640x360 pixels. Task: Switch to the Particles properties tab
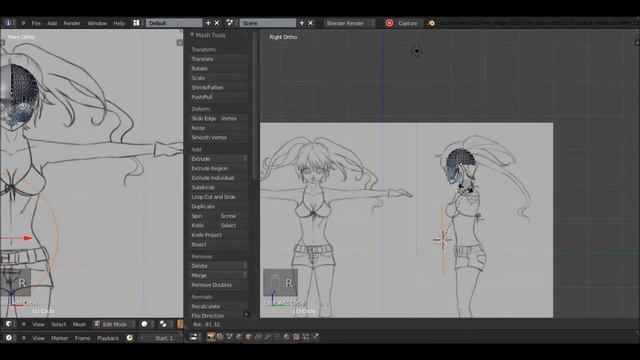306,337
